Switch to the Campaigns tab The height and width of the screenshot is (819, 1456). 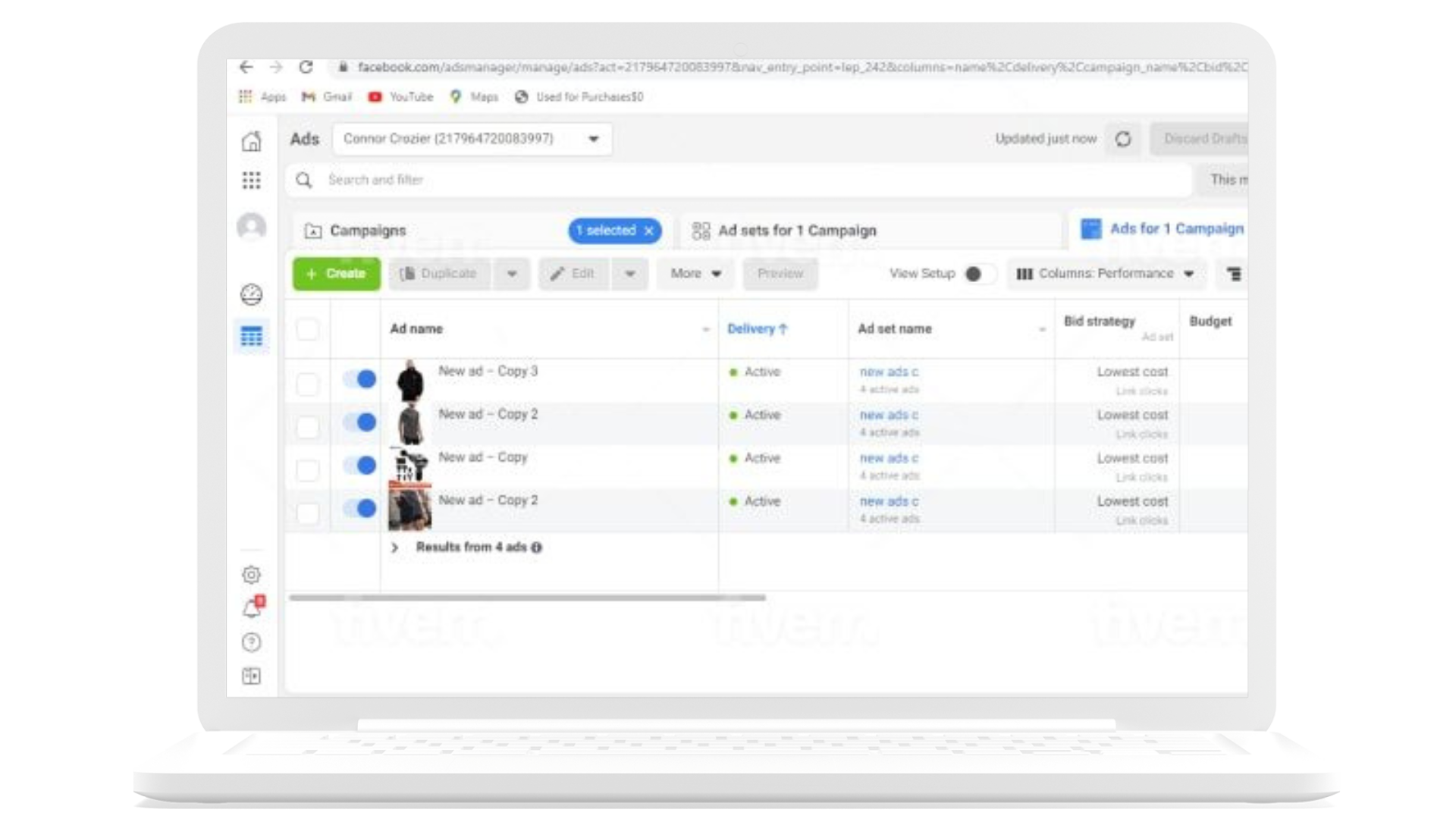369,231
